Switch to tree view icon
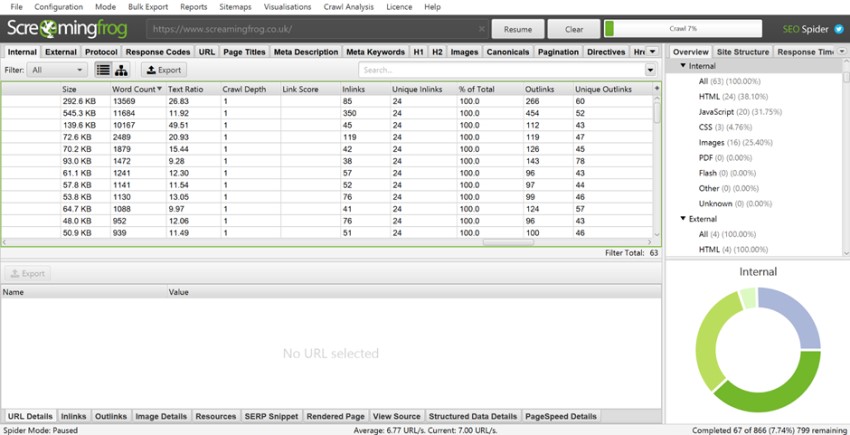The width and height of the screenshot is (850, 435). pos(121,70)
